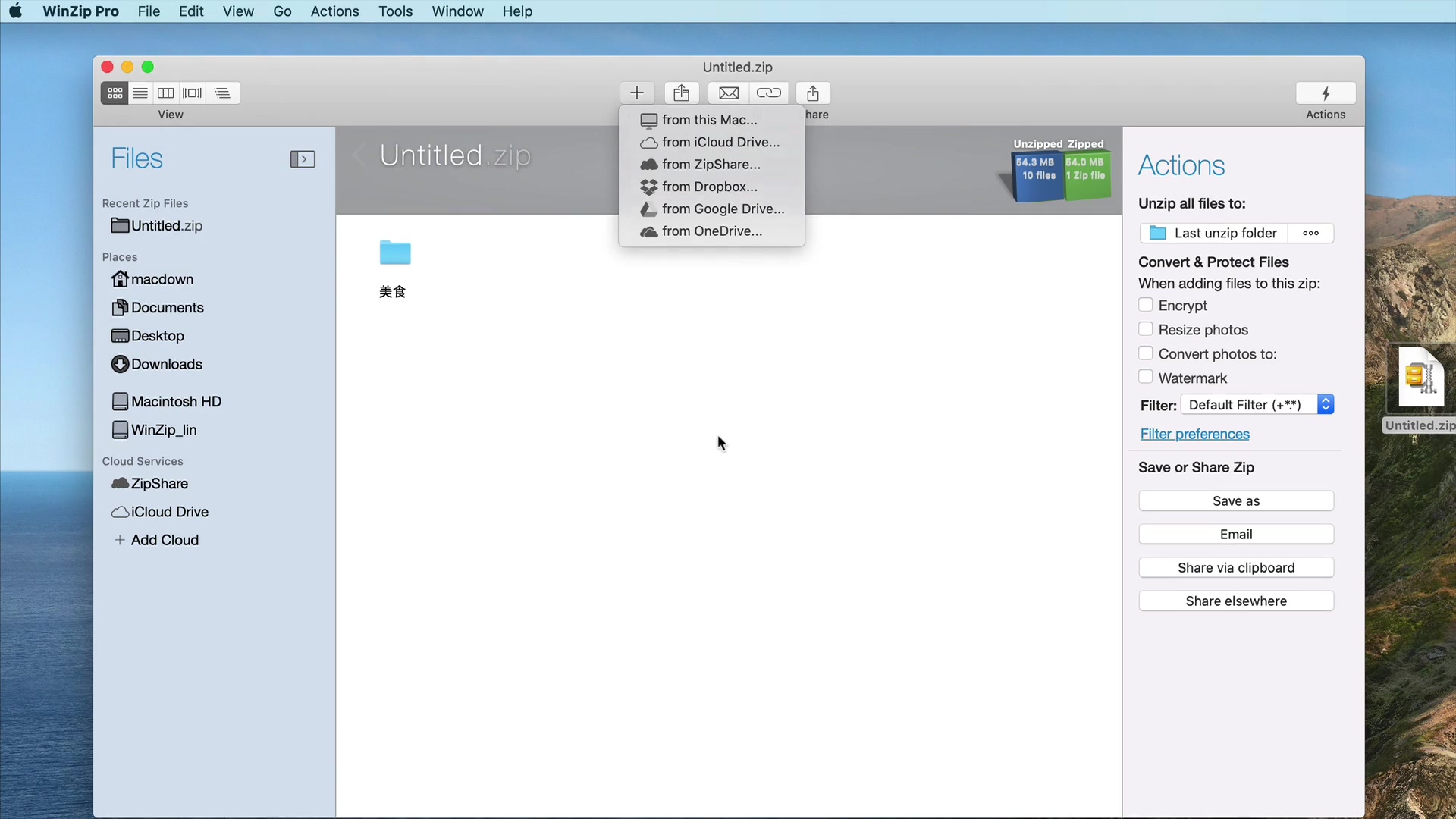Enable the Watermark checkbox
This screenshot has height=819, width=1456.
1146,377
